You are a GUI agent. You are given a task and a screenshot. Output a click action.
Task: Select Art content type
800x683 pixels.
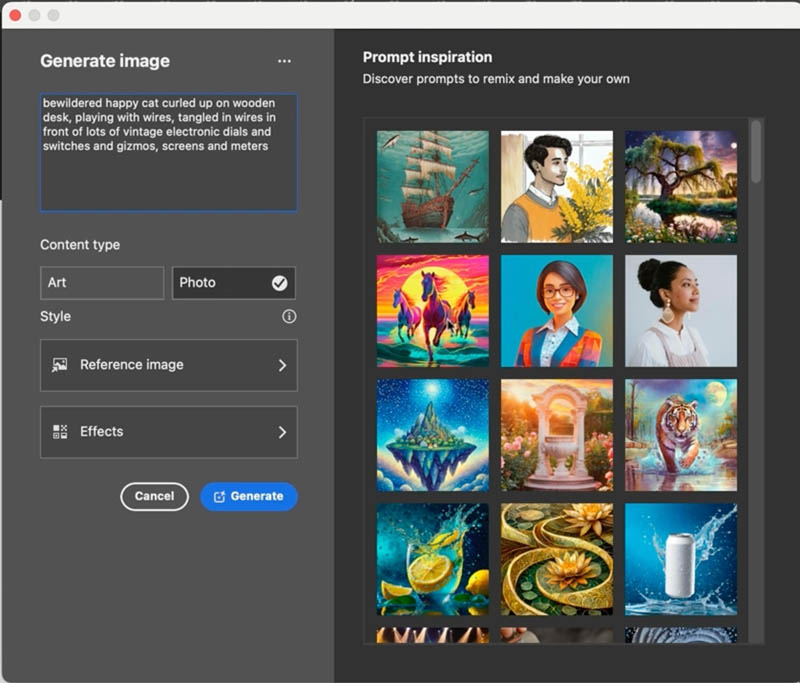[102, 283]
